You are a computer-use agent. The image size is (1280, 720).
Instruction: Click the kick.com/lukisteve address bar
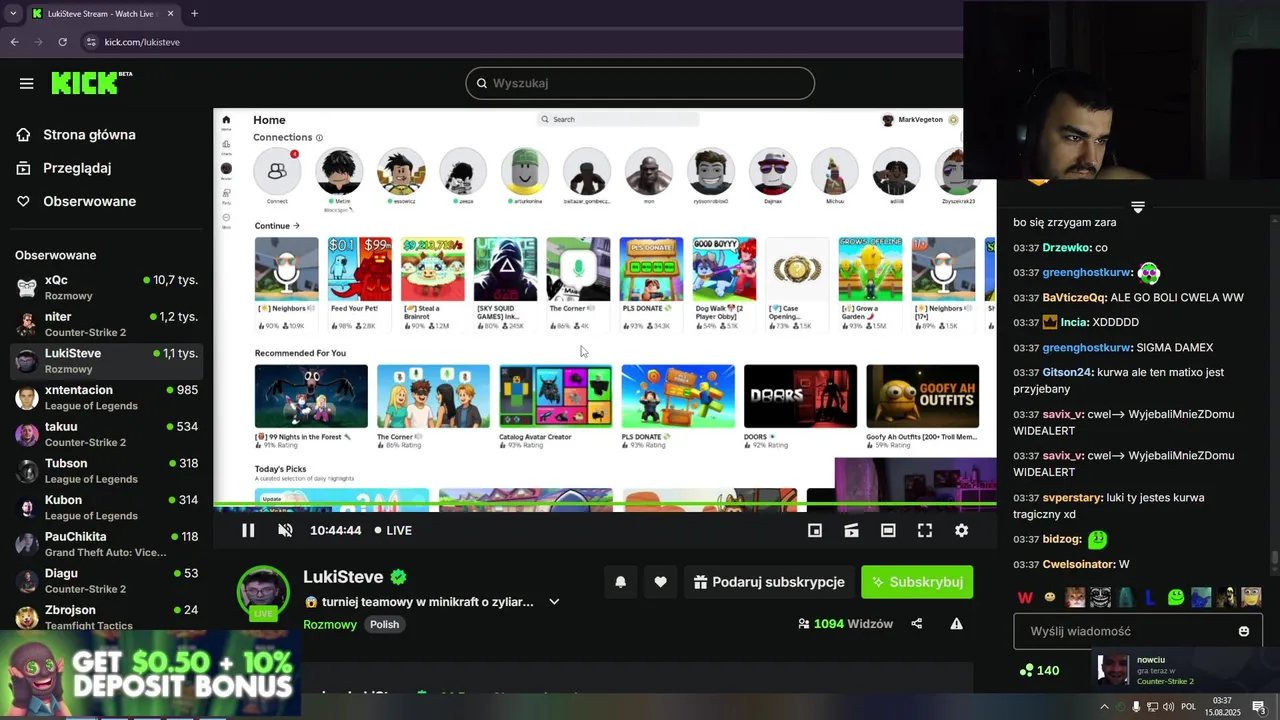[520, 42]
